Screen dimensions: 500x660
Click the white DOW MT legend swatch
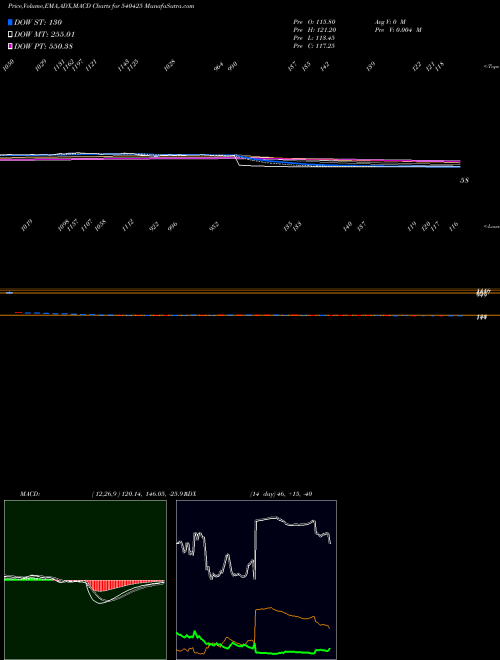click(10, 34)
